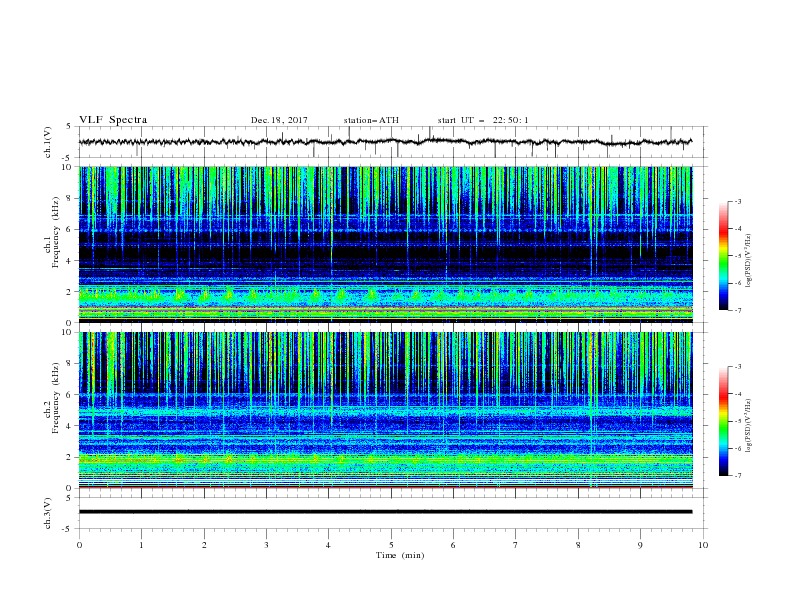Click the '3' tick on the time axis

[266, 545]
